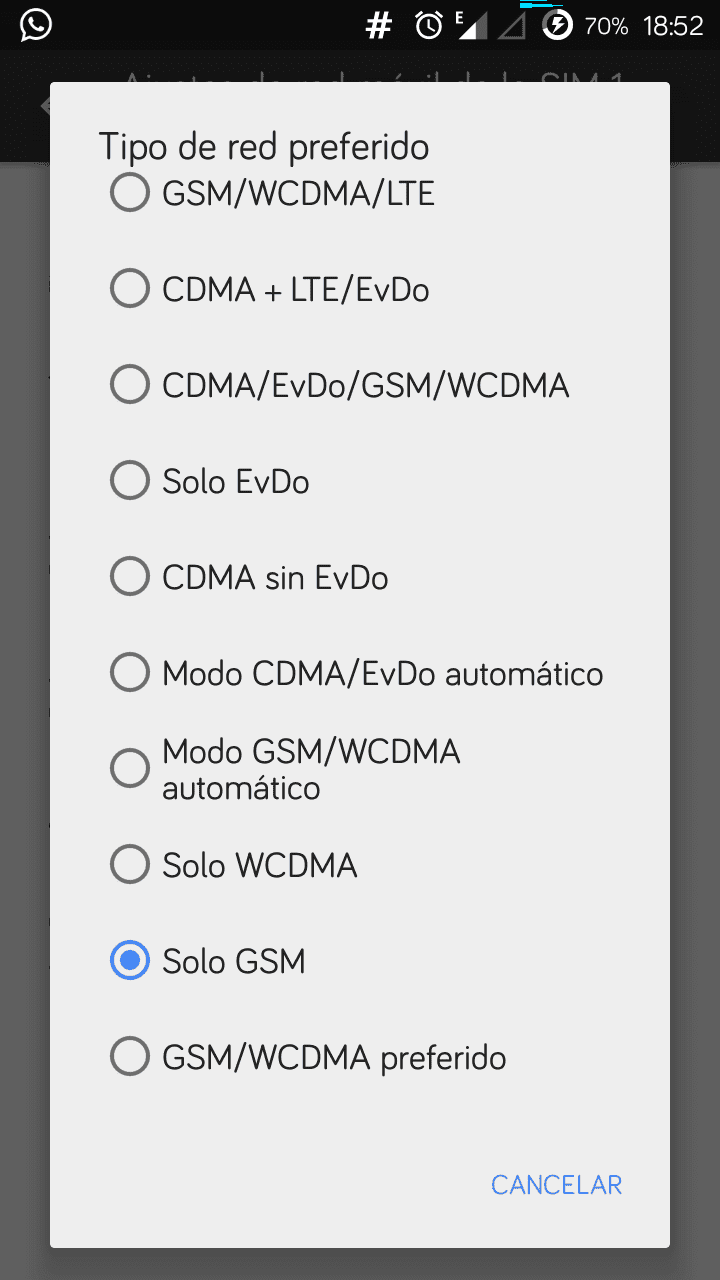
Task: Tap the SIM 1 signal strength icon
Action: tap(472, 26)
